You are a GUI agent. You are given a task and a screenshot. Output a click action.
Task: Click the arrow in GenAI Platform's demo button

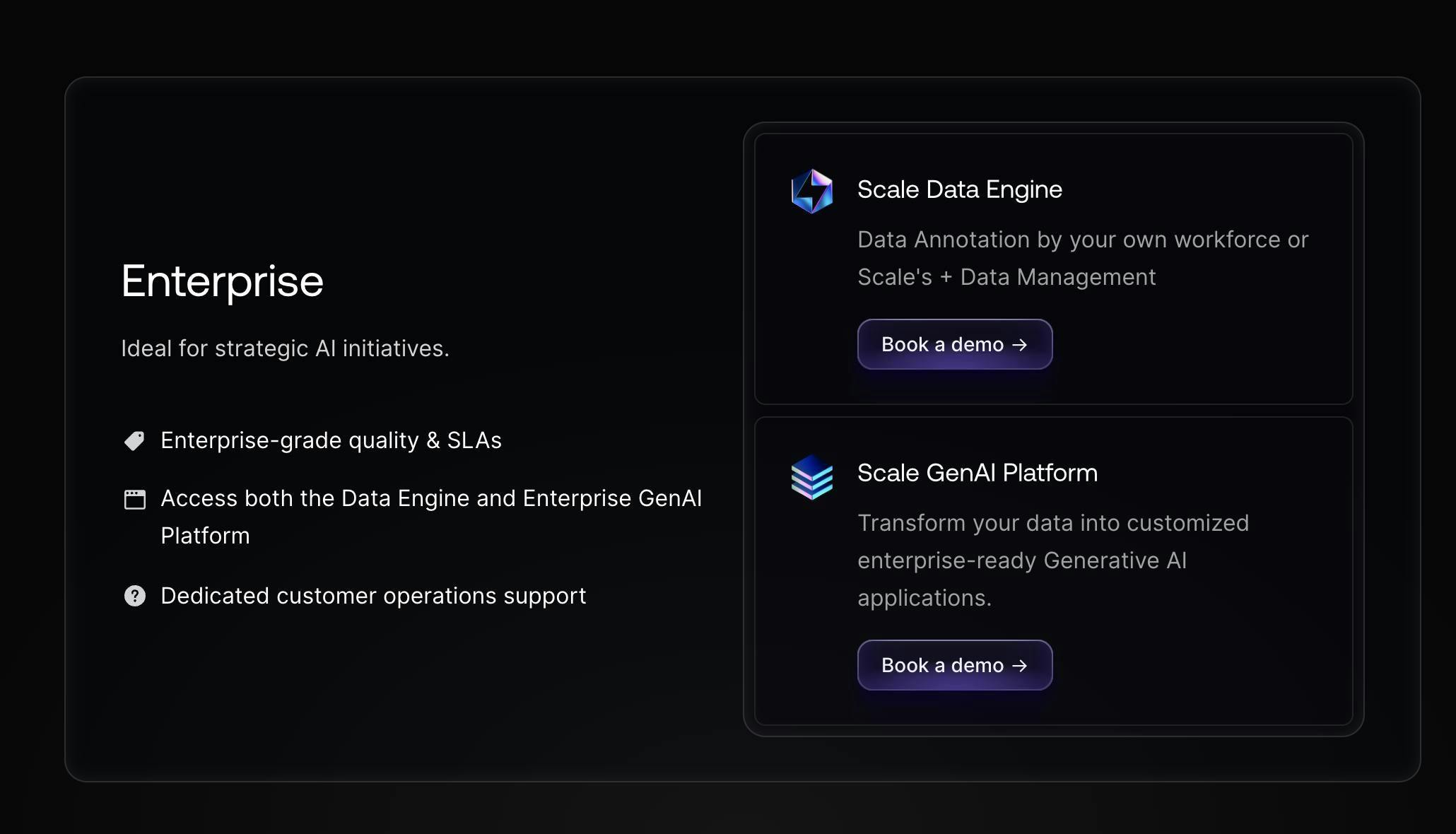pyautogui.click(x=1019, y=666)
